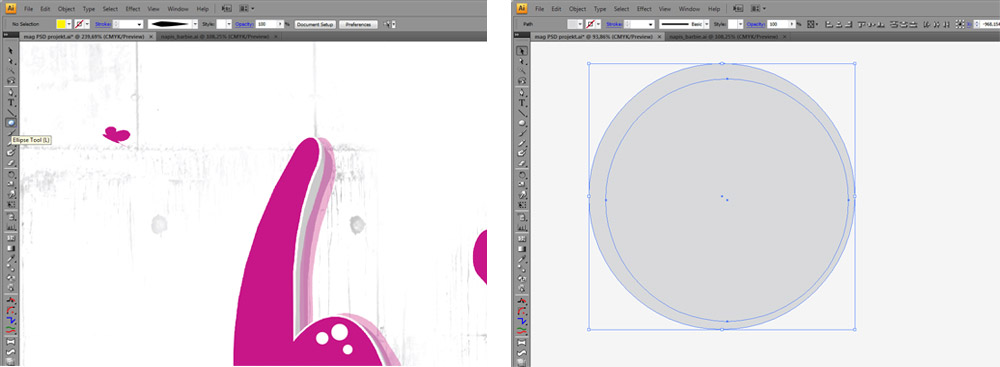Click the Opacity link in left window
This screenshot has width=1000, height=367.
[x=244, y=24]
